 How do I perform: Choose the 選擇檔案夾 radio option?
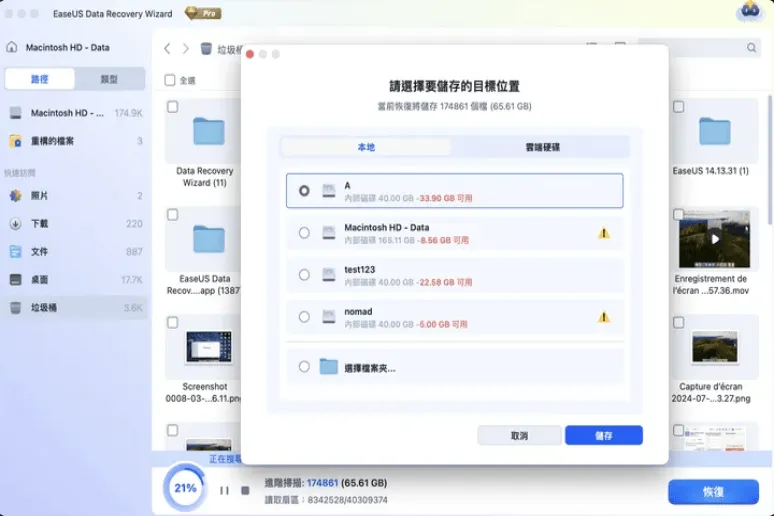304,367
